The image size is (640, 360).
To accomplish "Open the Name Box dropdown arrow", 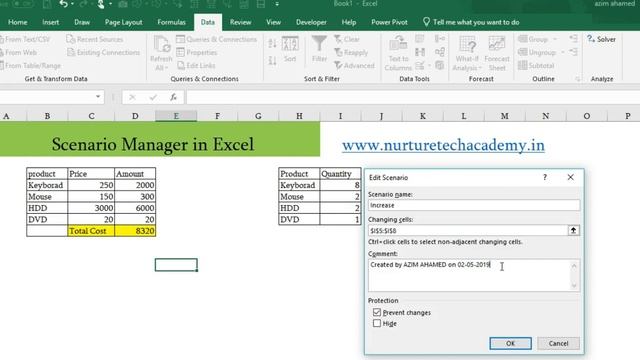I will pyautogui.click(x=98, y=97).
